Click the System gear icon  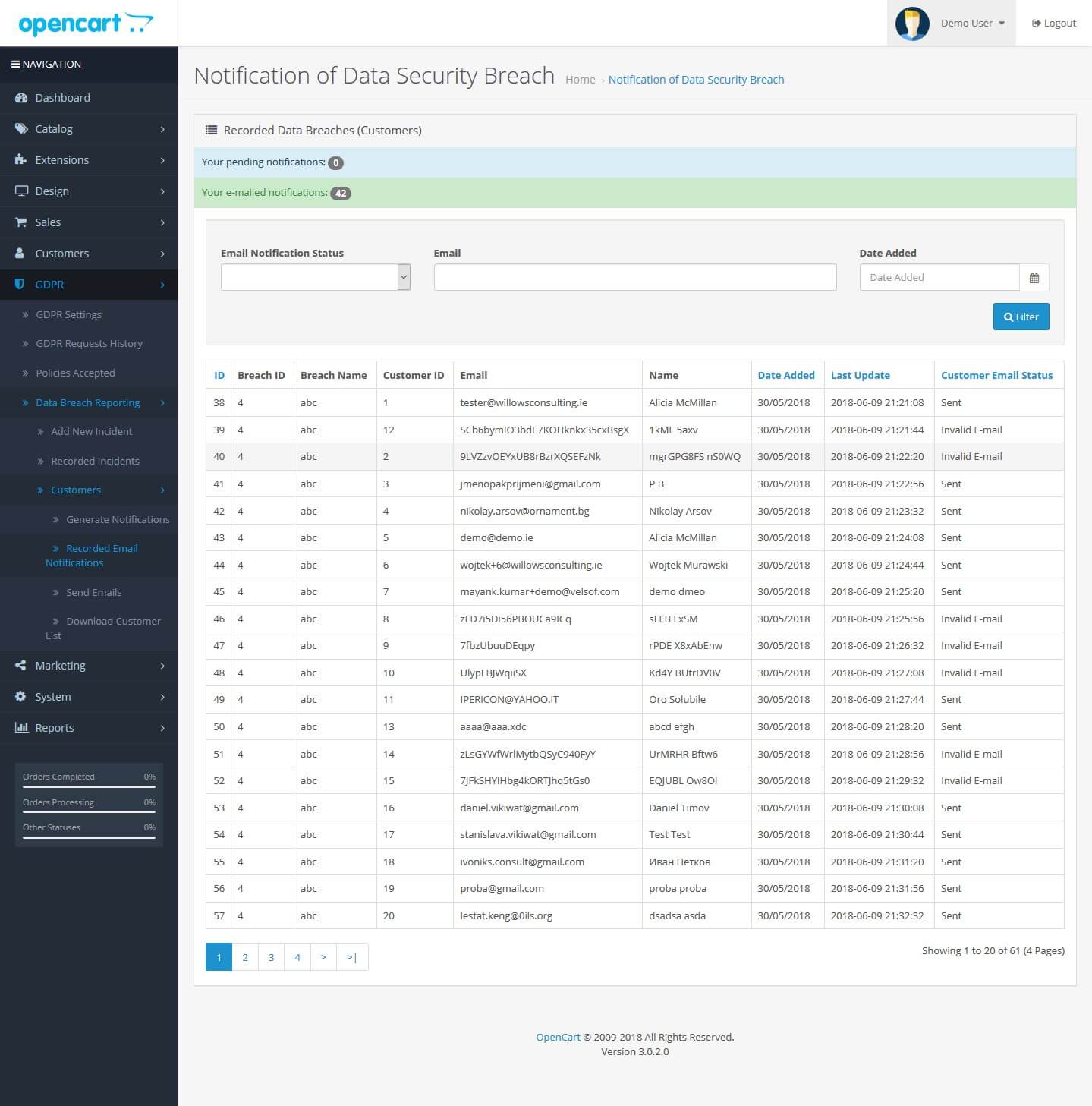point(21,697)
